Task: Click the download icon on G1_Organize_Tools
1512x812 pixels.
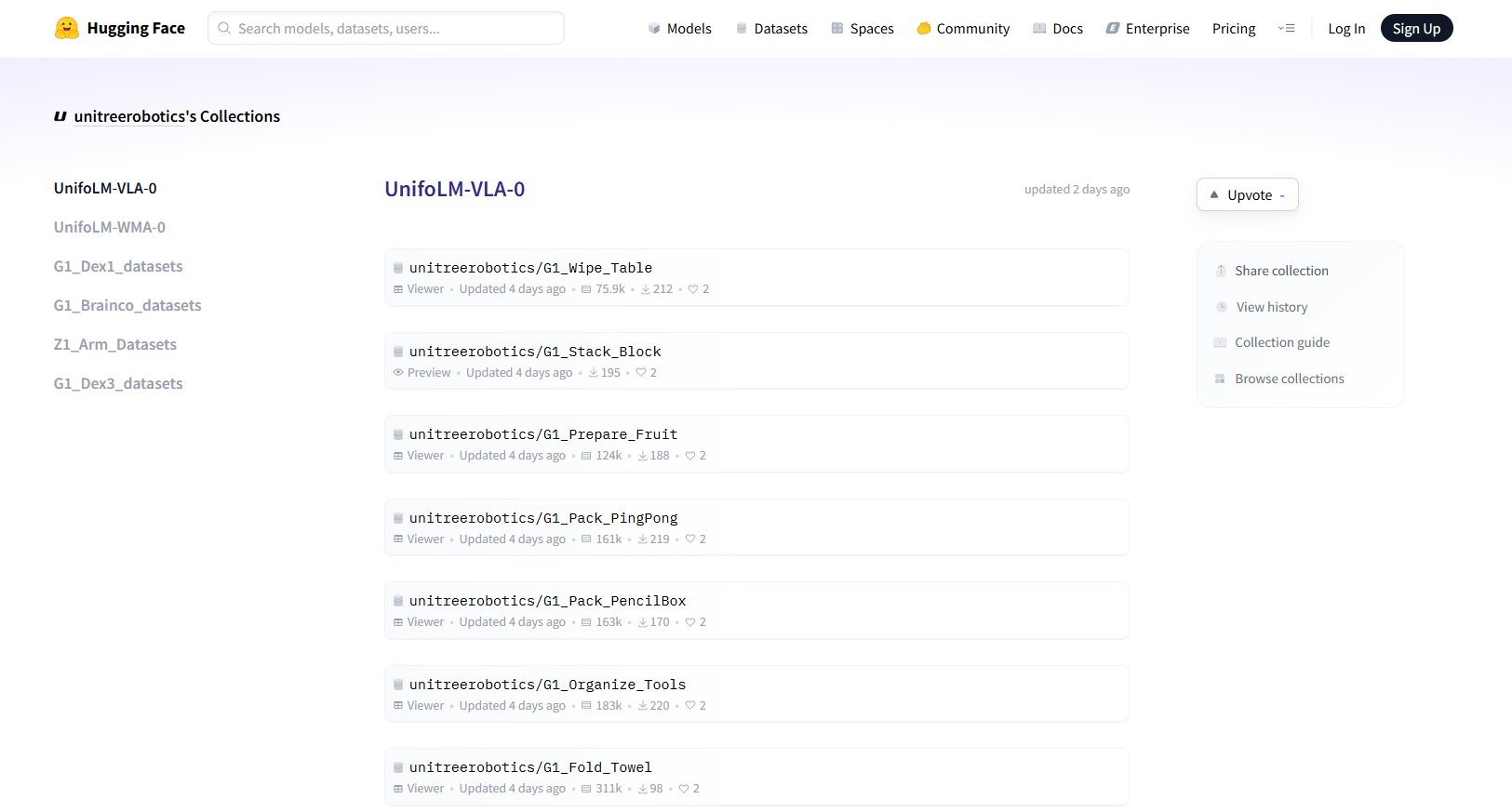Action: tap(642, 706)
